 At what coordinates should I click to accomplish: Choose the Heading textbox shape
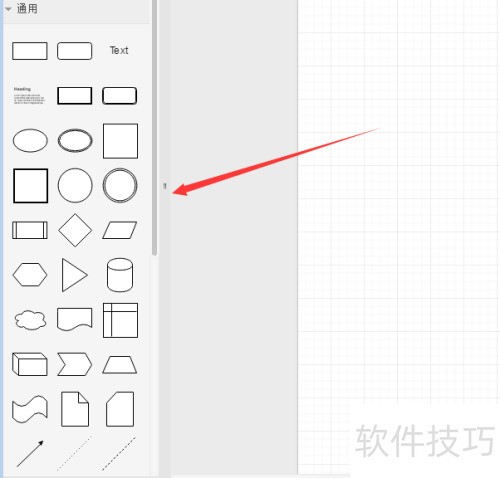click(29, 96)
